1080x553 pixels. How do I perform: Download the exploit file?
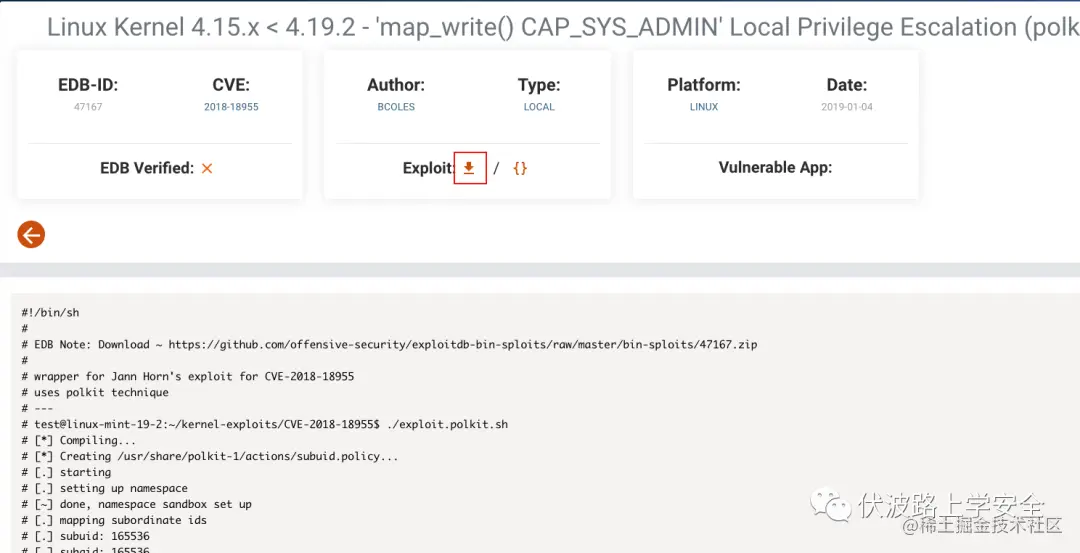tap(469, 167)
